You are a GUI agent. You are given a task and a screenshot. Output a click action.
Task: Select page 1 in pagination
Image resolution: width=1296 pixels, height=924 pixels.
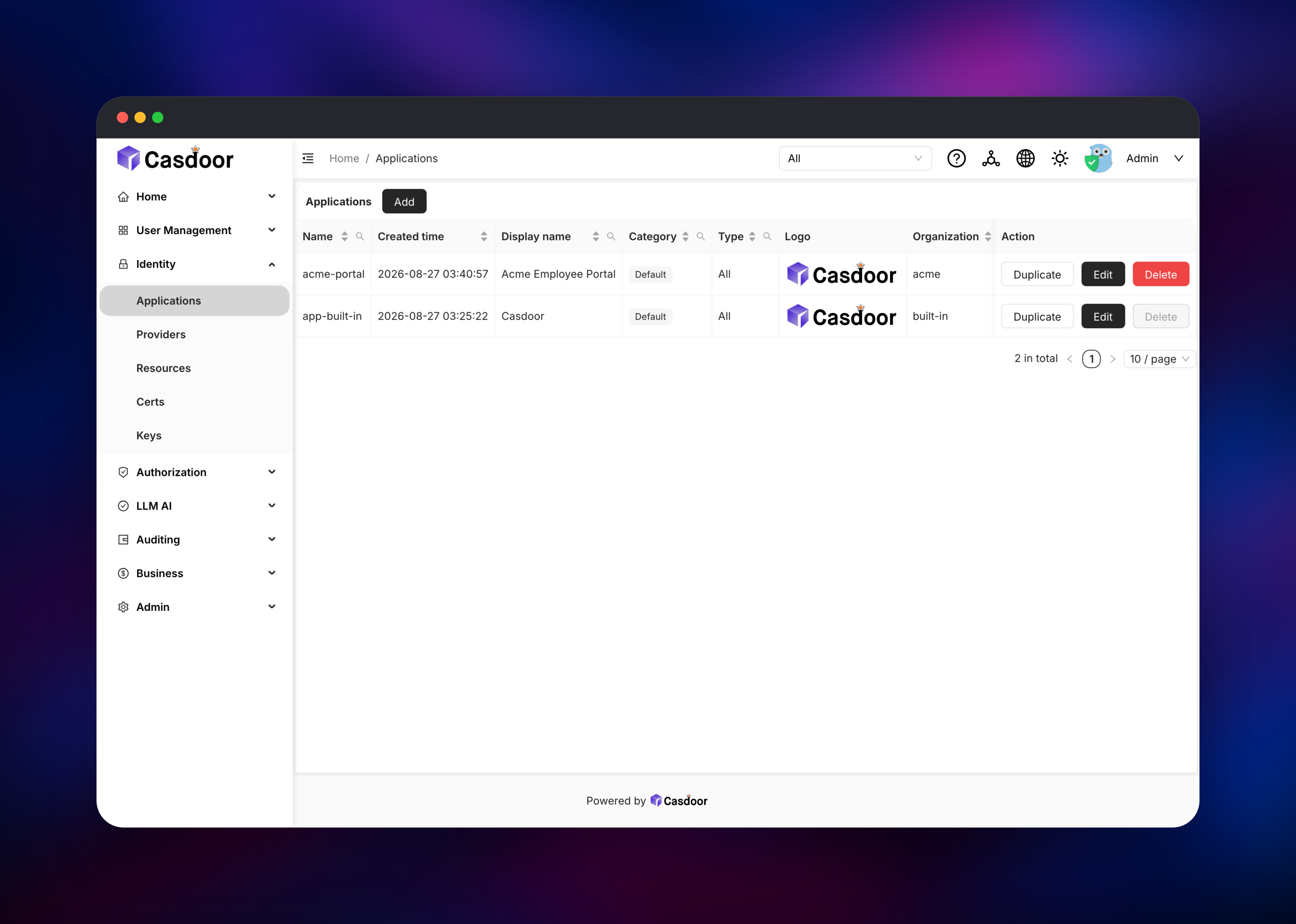(1091, 359)
